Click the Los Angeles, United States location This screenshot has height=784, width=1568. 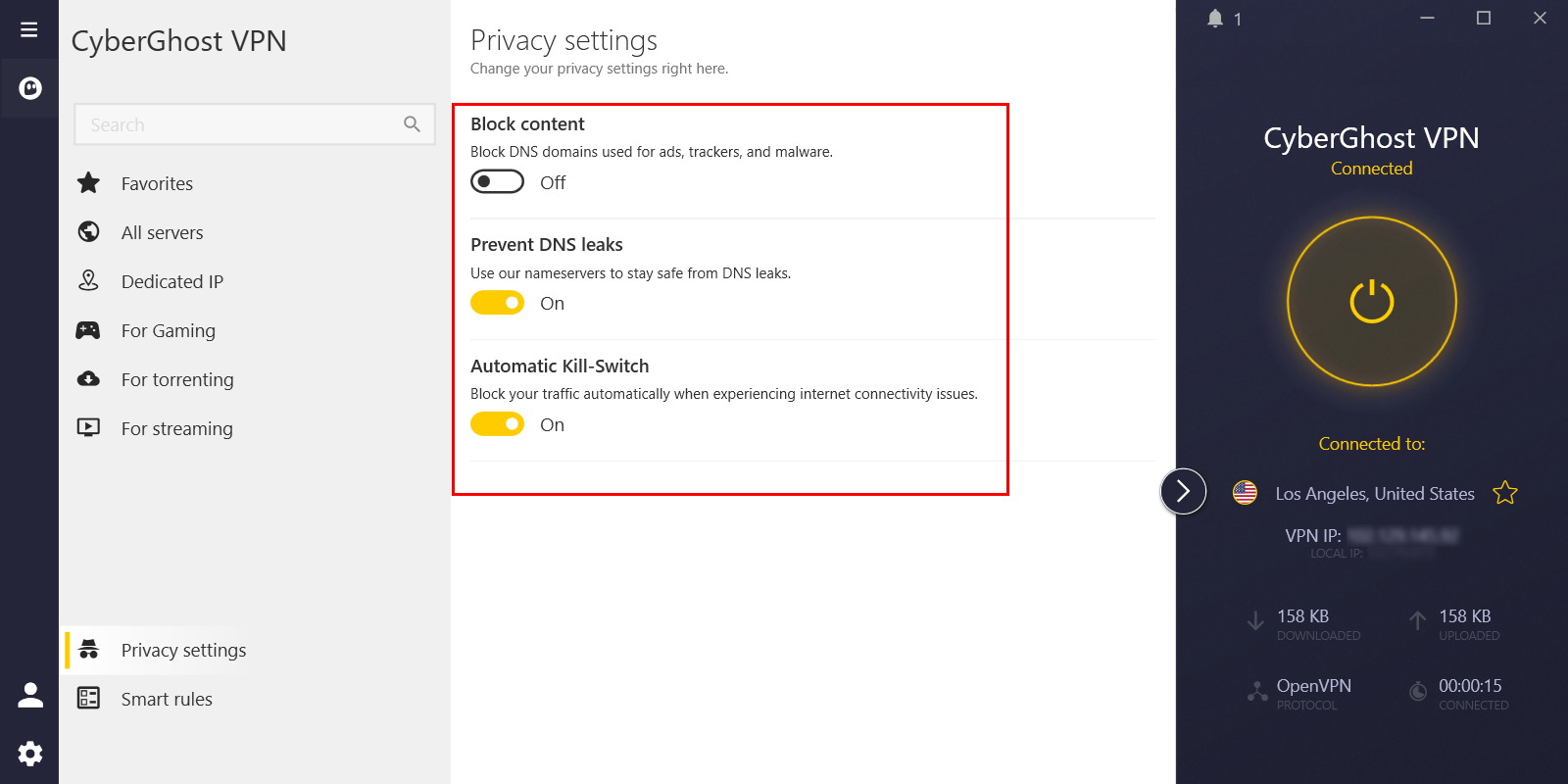tap(1375, 494)
